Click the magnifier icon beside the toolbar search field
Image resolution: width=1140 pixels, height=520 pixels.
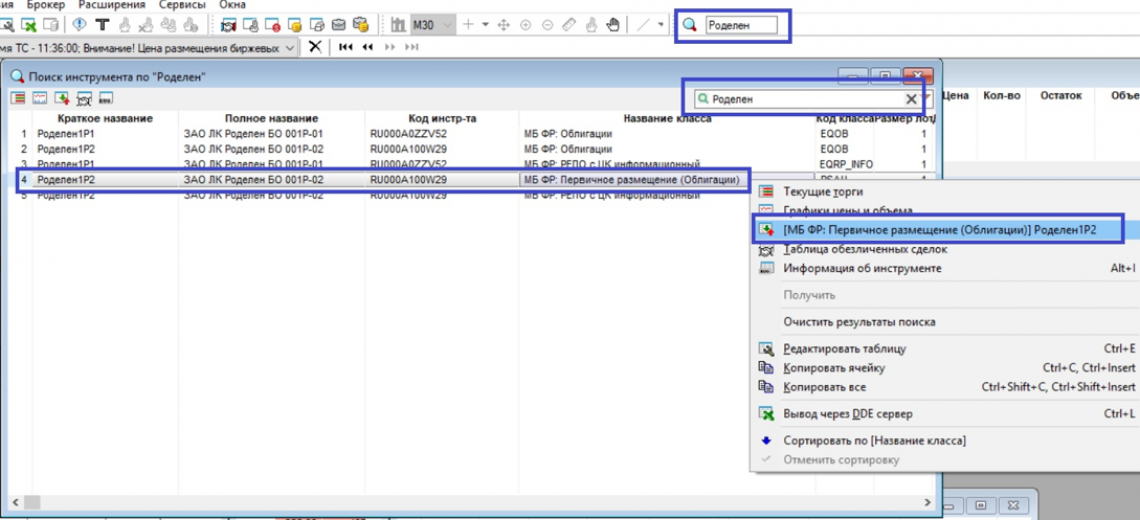pyautogui.click(x=689, y=25)
